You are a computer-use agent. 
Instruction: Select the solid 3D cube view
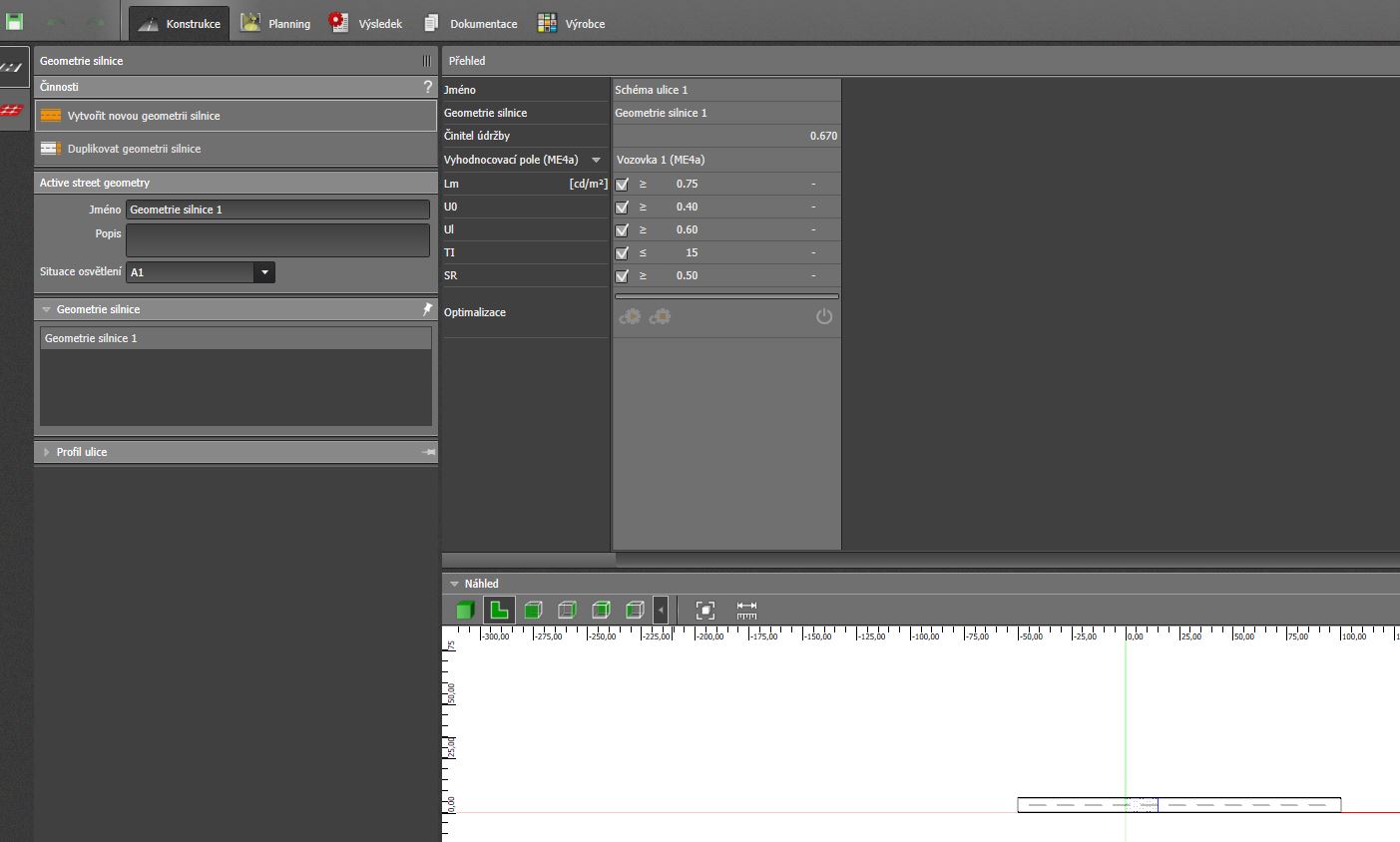(465, 610)
